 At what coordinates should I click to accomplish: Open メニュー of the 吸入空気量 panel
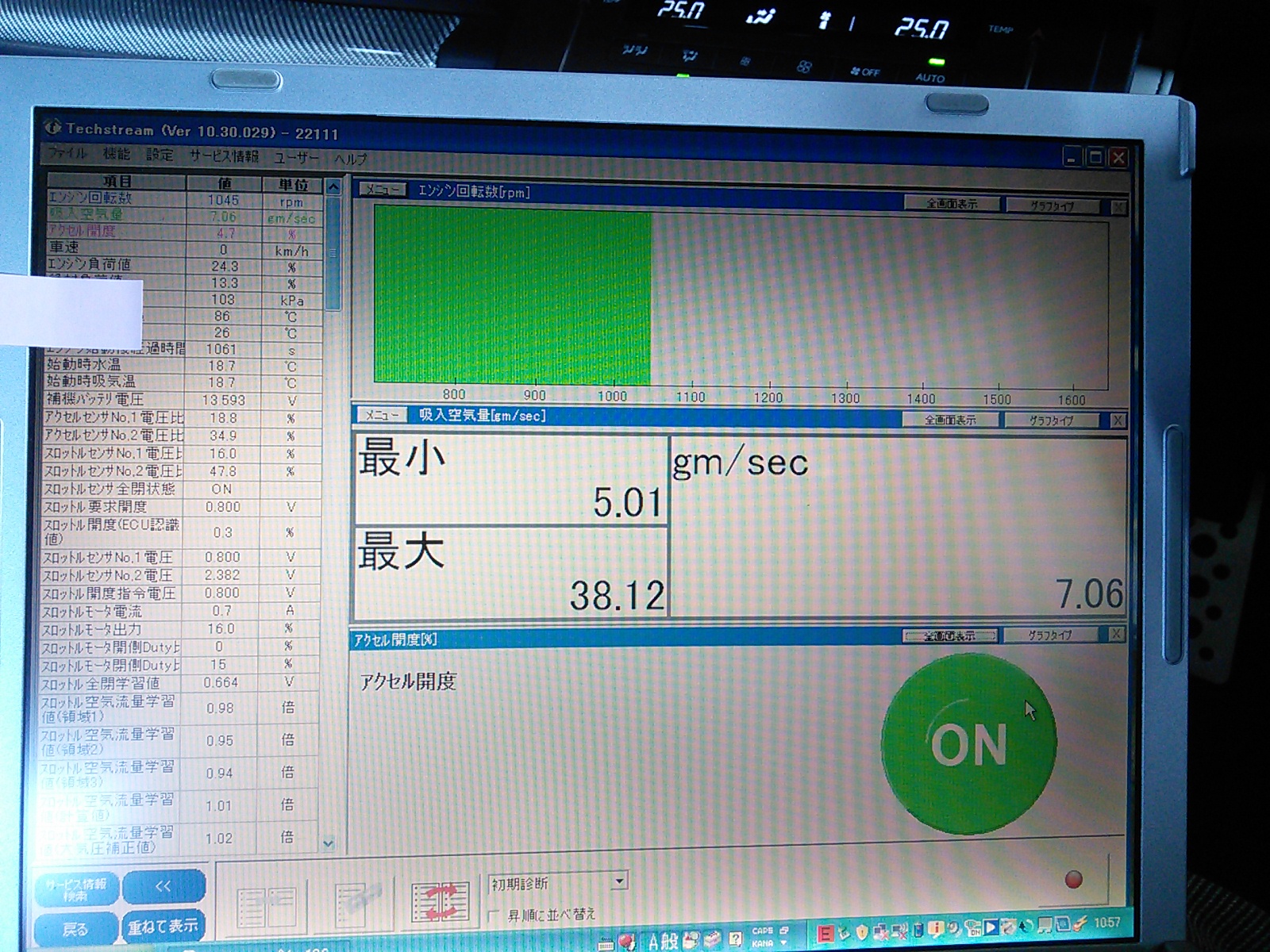(383, 415)
